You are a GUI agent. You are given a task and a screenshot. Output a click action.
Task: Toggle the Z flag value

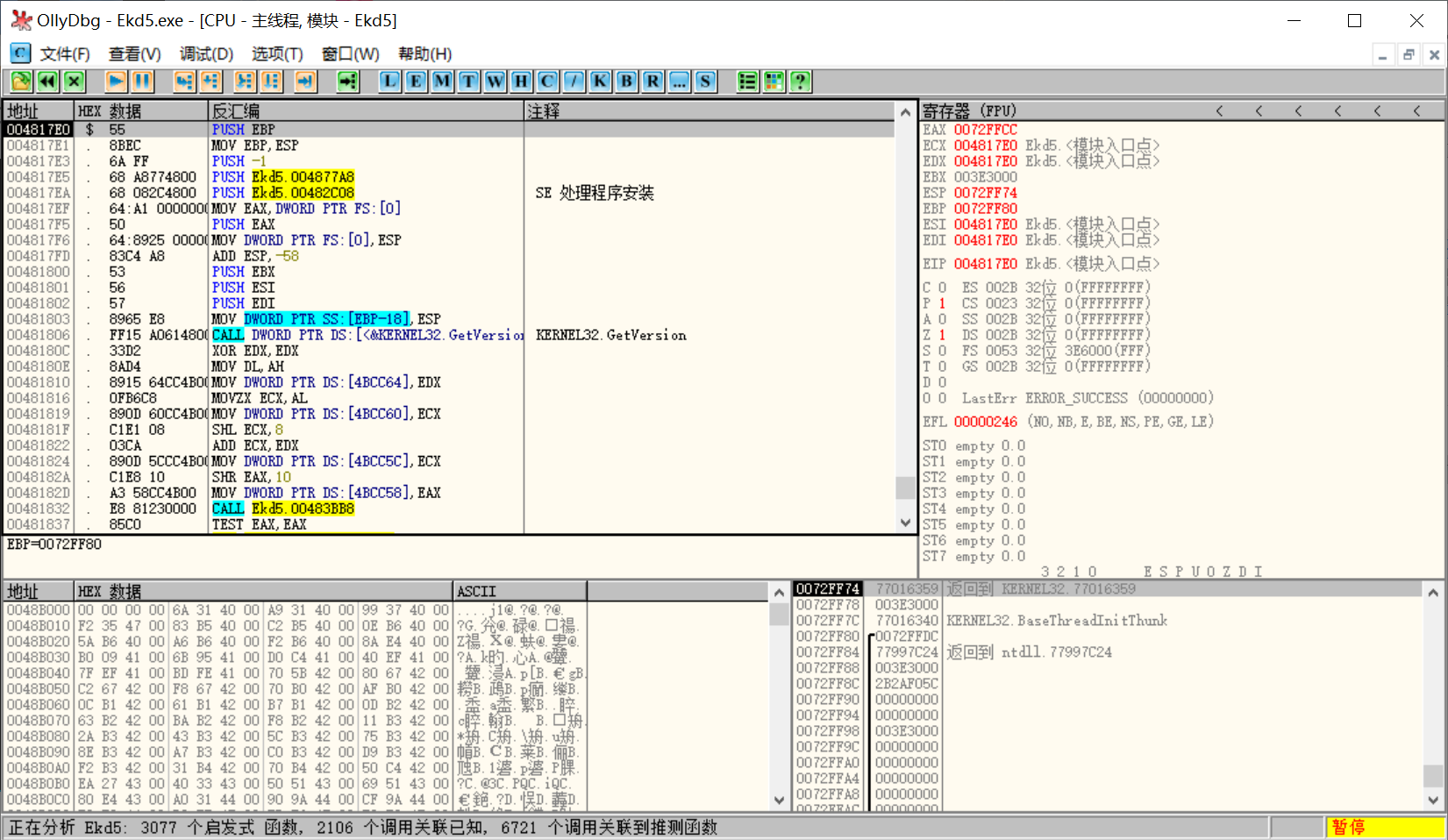coord(942,335)
